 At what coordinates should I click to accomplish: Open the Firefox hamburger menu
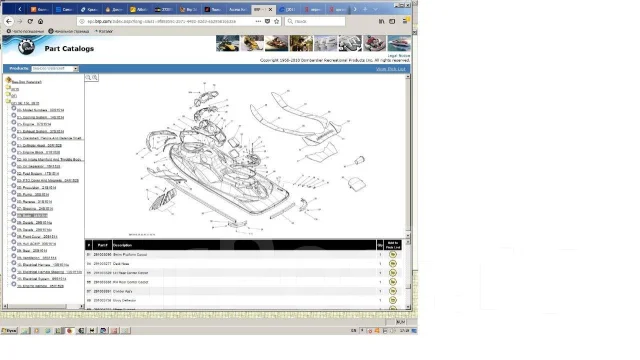[x=405, y=21]
